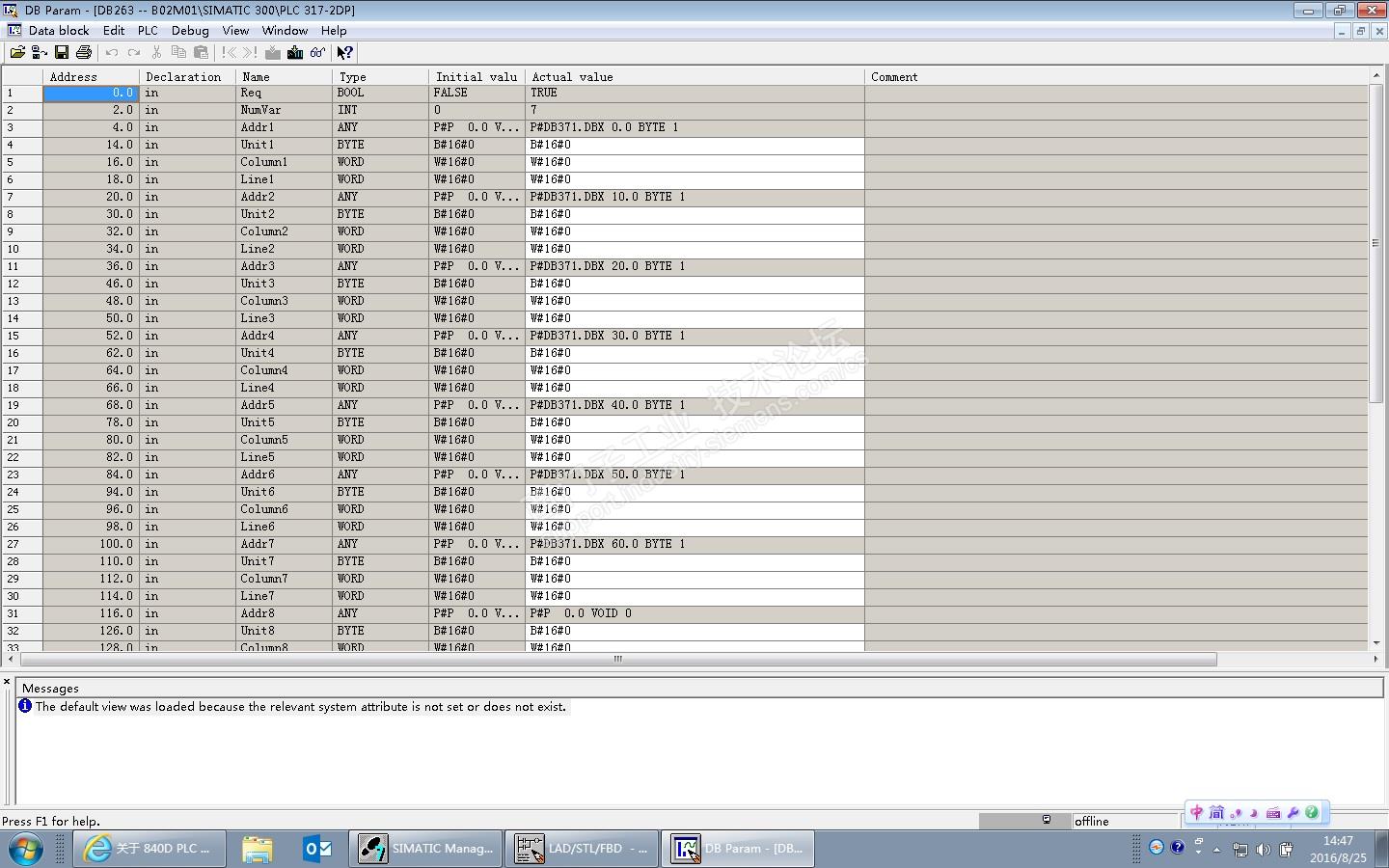1389x868 pixels.
Task: Click the Unit5 actual value field
Action: [x=695, y=422]
